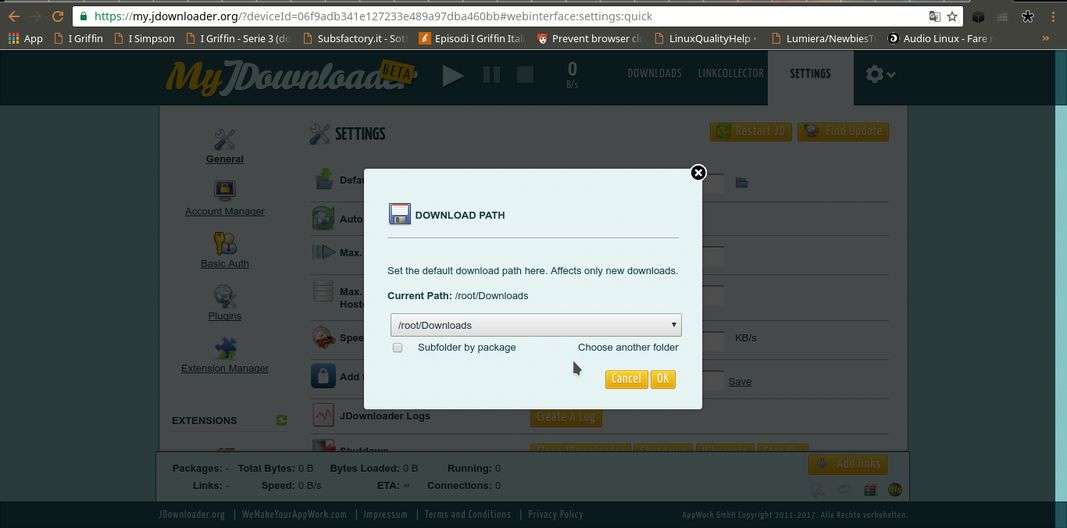The image size is (1067, 528).
Task: Click the stop downloads button
Action: (x=525, y=75)
